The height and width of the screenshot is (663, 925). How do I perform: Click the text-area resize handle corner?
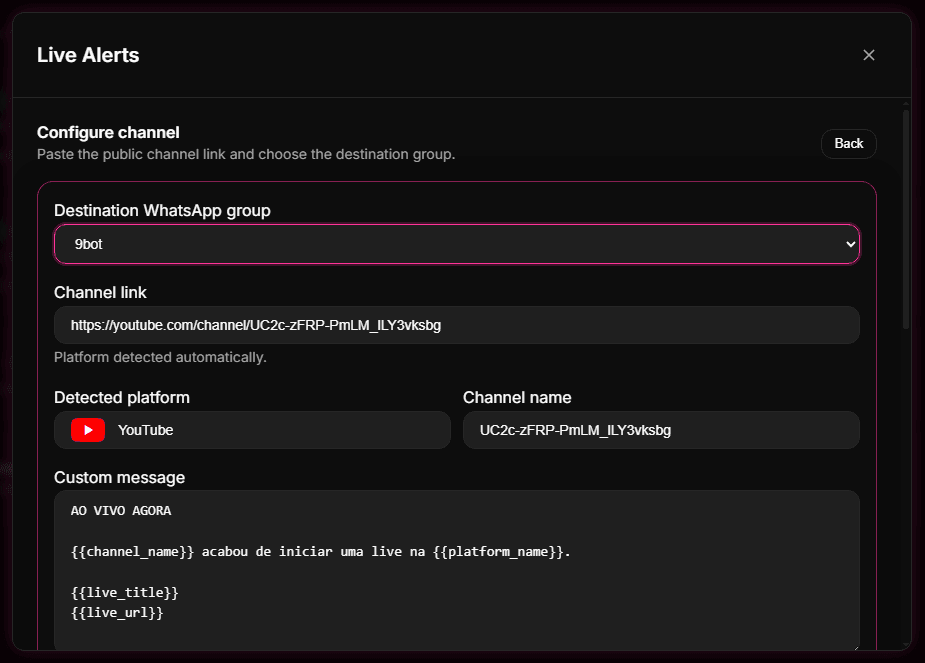coord(855,647)
